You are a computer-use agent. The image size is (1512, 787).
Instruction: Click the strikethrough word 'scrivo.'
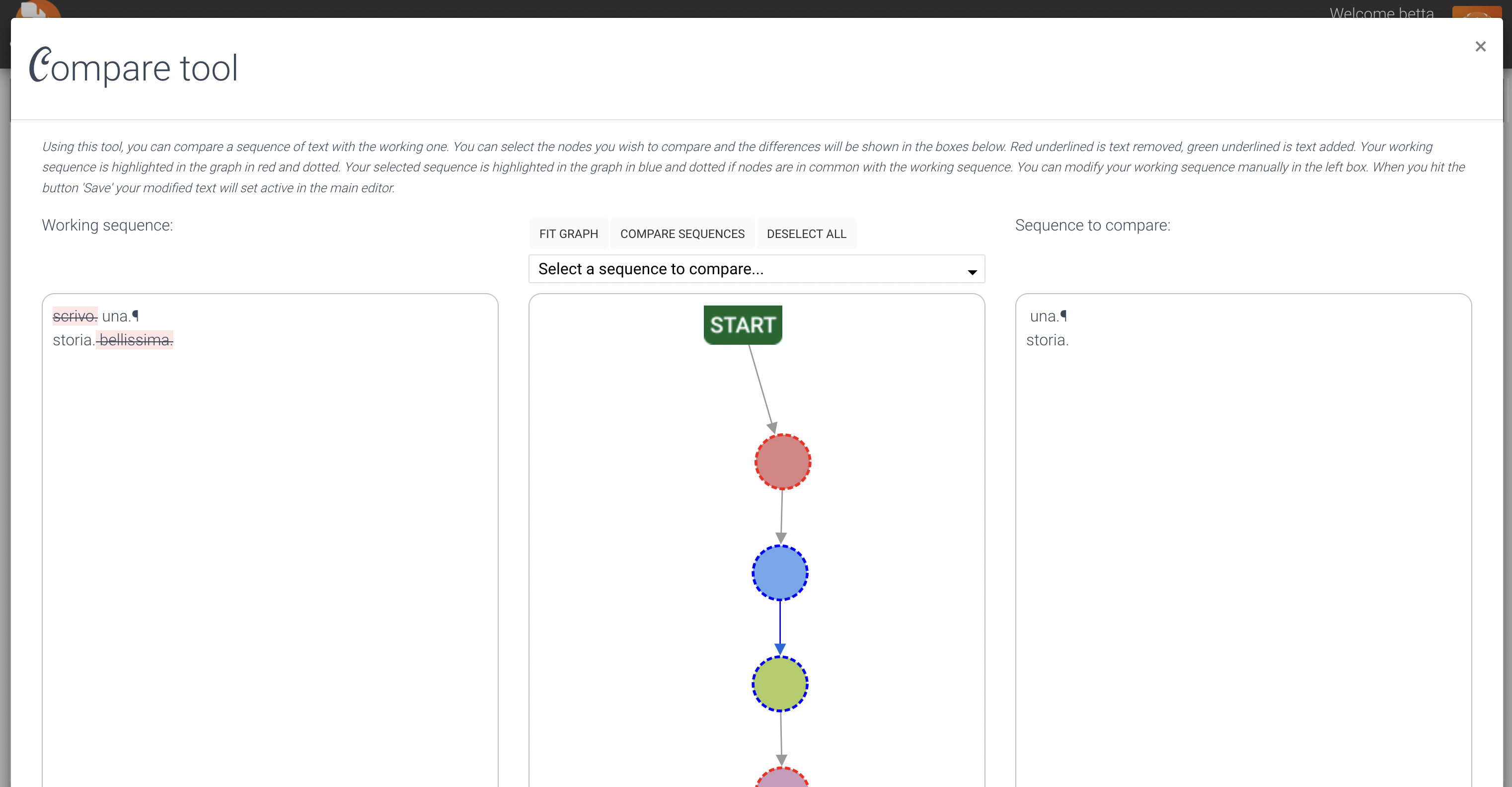[x=75, y=316]
